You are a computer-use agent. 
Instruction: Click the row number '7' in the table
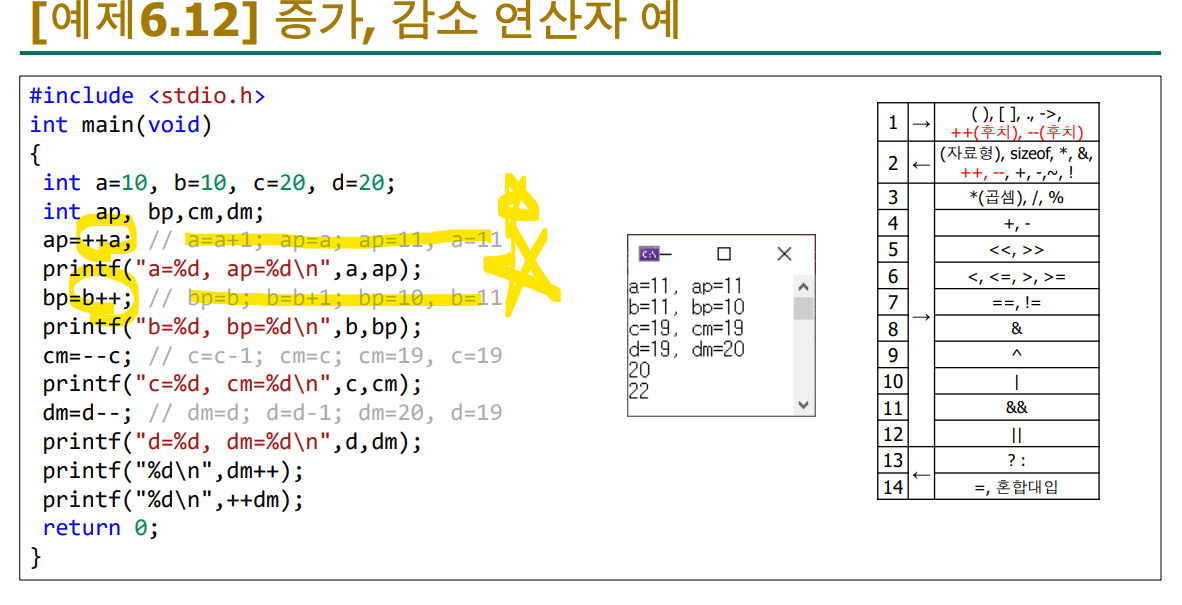(x=893, y=302)
